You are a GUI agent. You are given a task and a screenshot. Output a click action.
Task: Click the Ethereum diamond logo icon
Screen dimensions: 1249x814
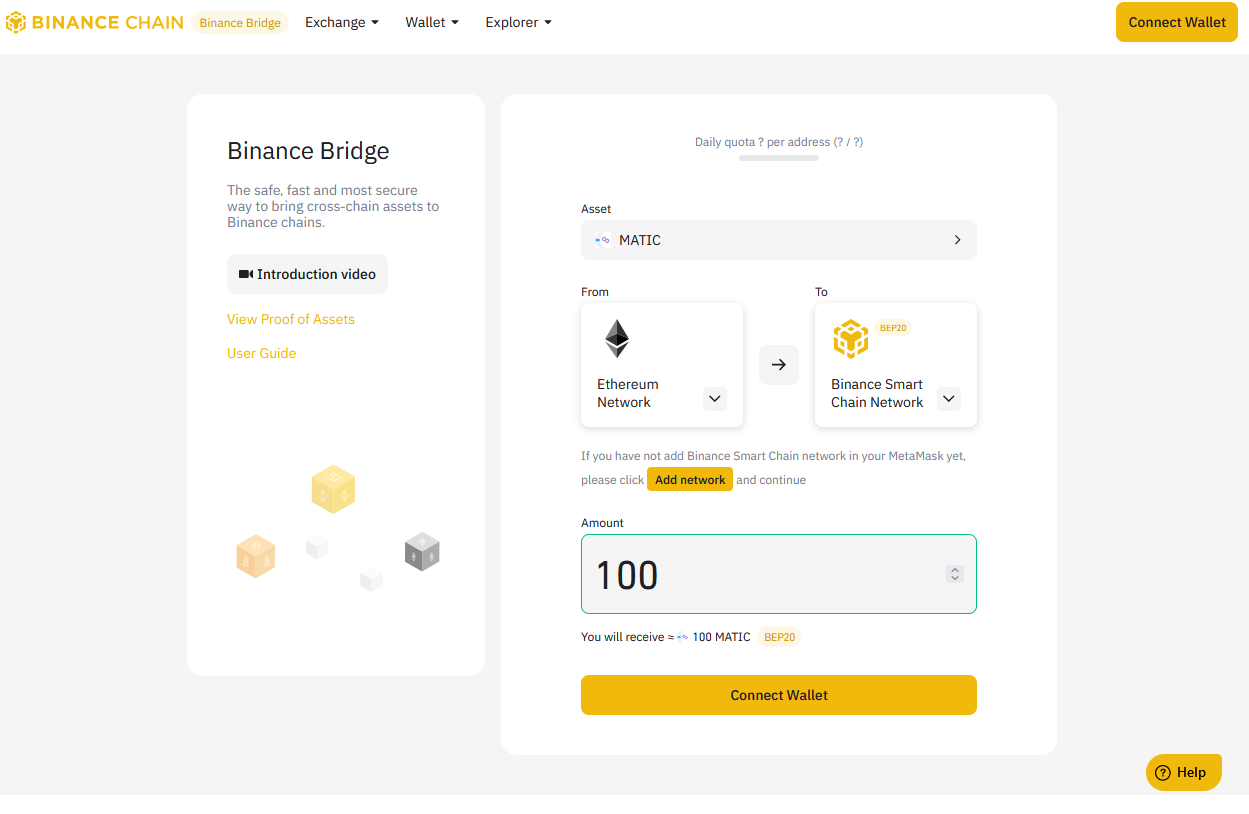pyautogui.click(x=617, y=339)
